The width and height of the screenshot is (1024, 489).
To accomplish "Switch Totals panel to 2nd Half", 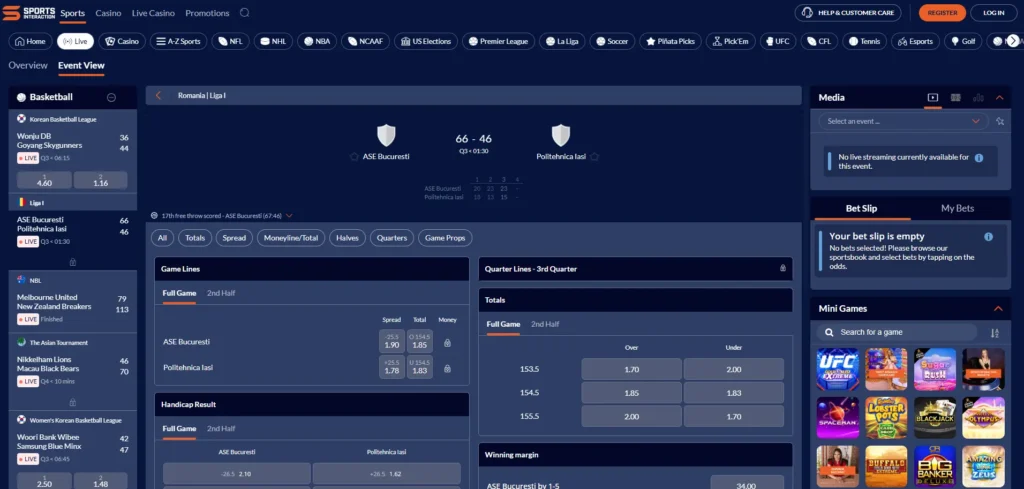I will [545, 324].
